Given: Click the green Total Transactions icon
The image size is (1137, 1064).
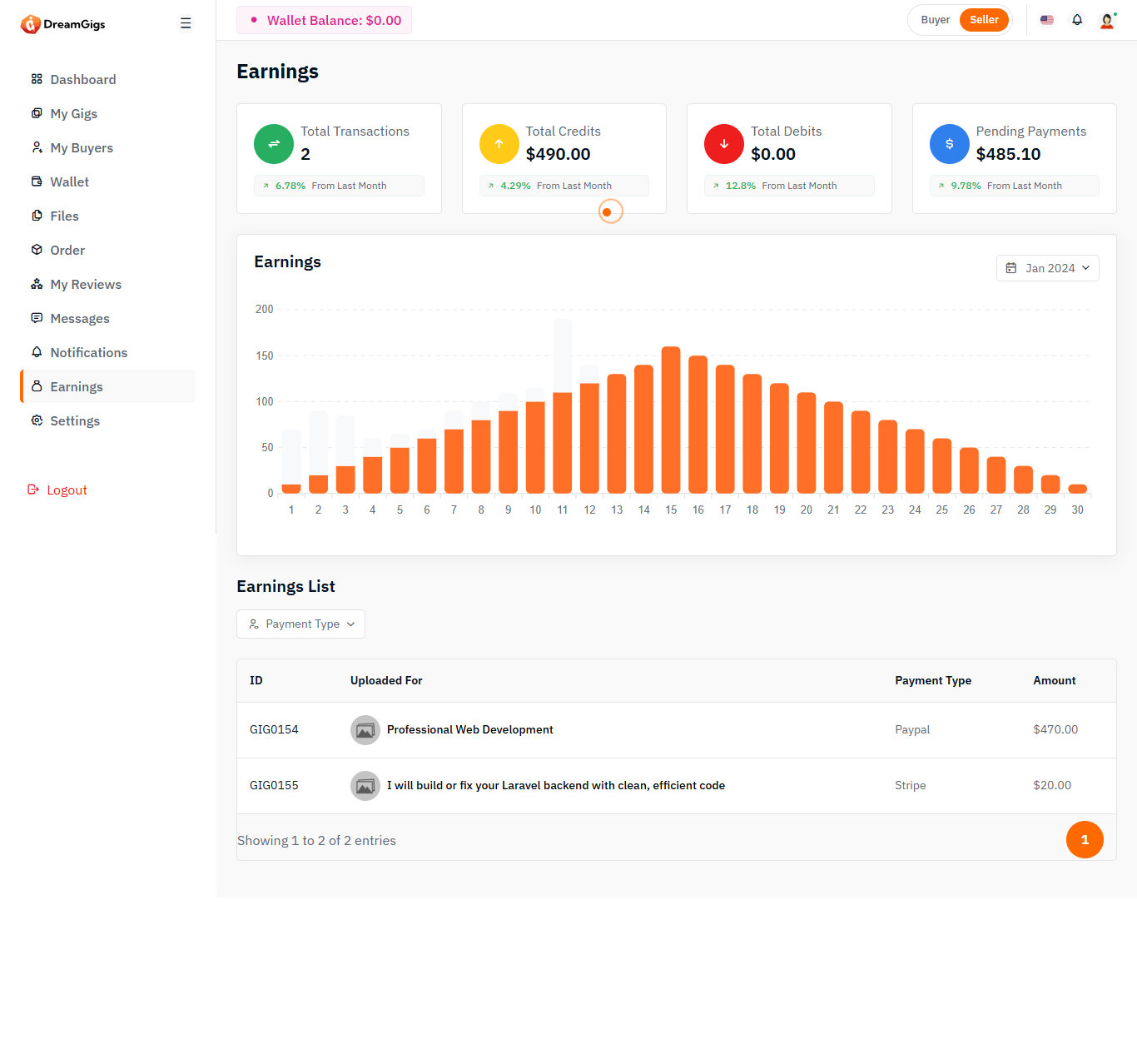Looking at the screenshot, I should 274,144.
